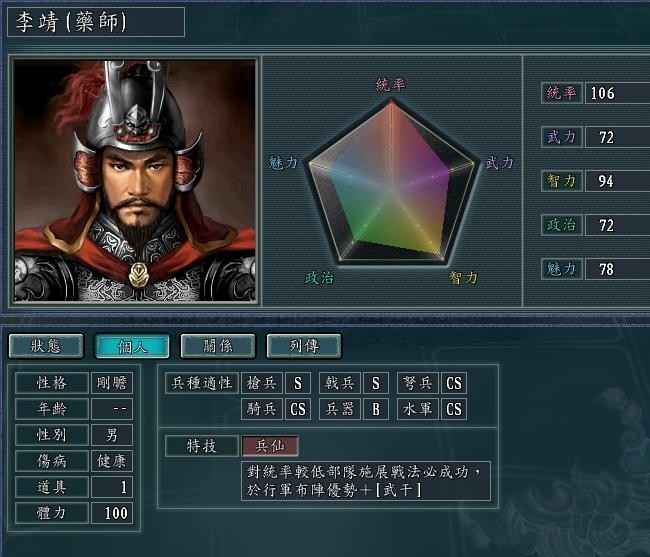Click the pentagon stats radar chart
Viewport: 650px width, 557px height.
[392, 182]
